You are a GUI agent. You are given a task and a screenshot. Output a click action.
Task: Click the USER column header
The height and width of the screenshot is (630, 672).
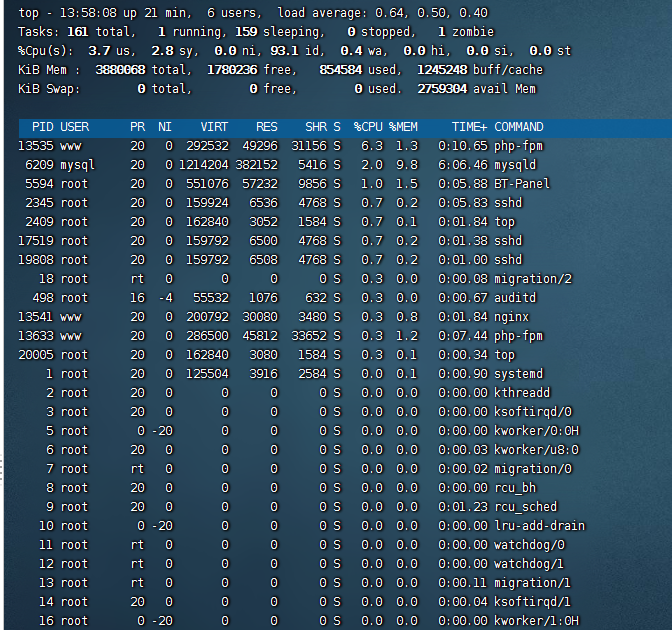[x=75, y=127]
